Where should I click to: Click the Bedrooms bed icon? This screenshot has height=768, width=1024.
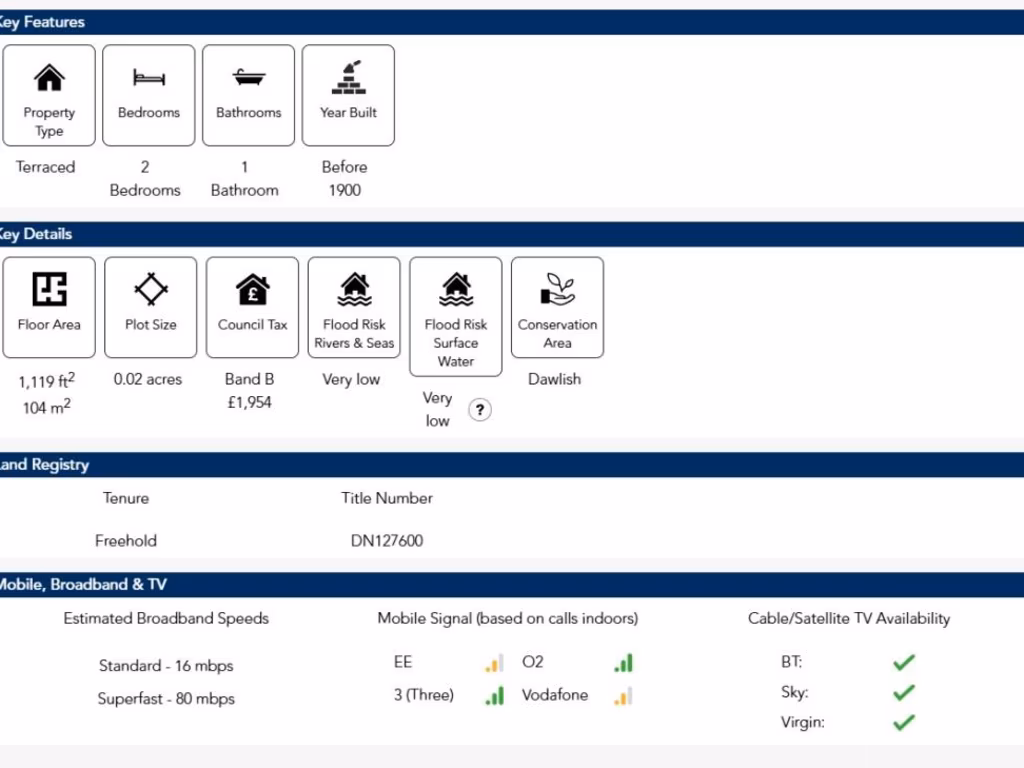(149, 78)
